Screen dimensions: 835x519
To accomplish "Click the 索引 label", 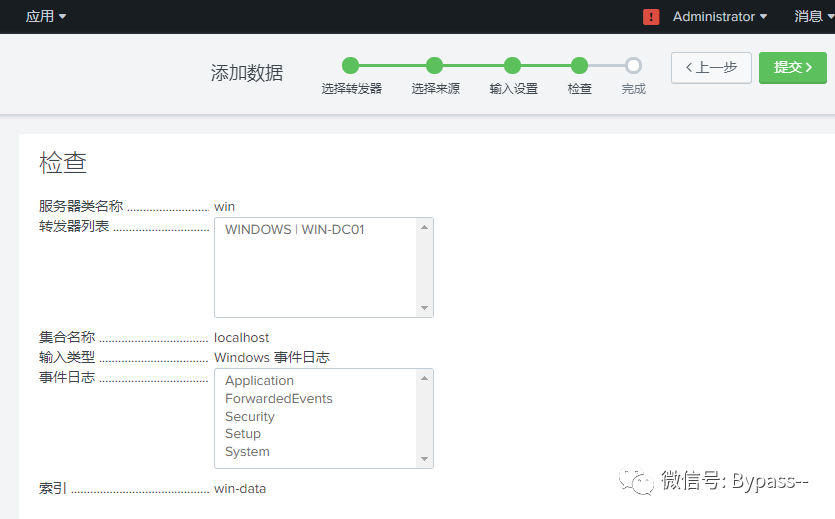I will 53,488.
